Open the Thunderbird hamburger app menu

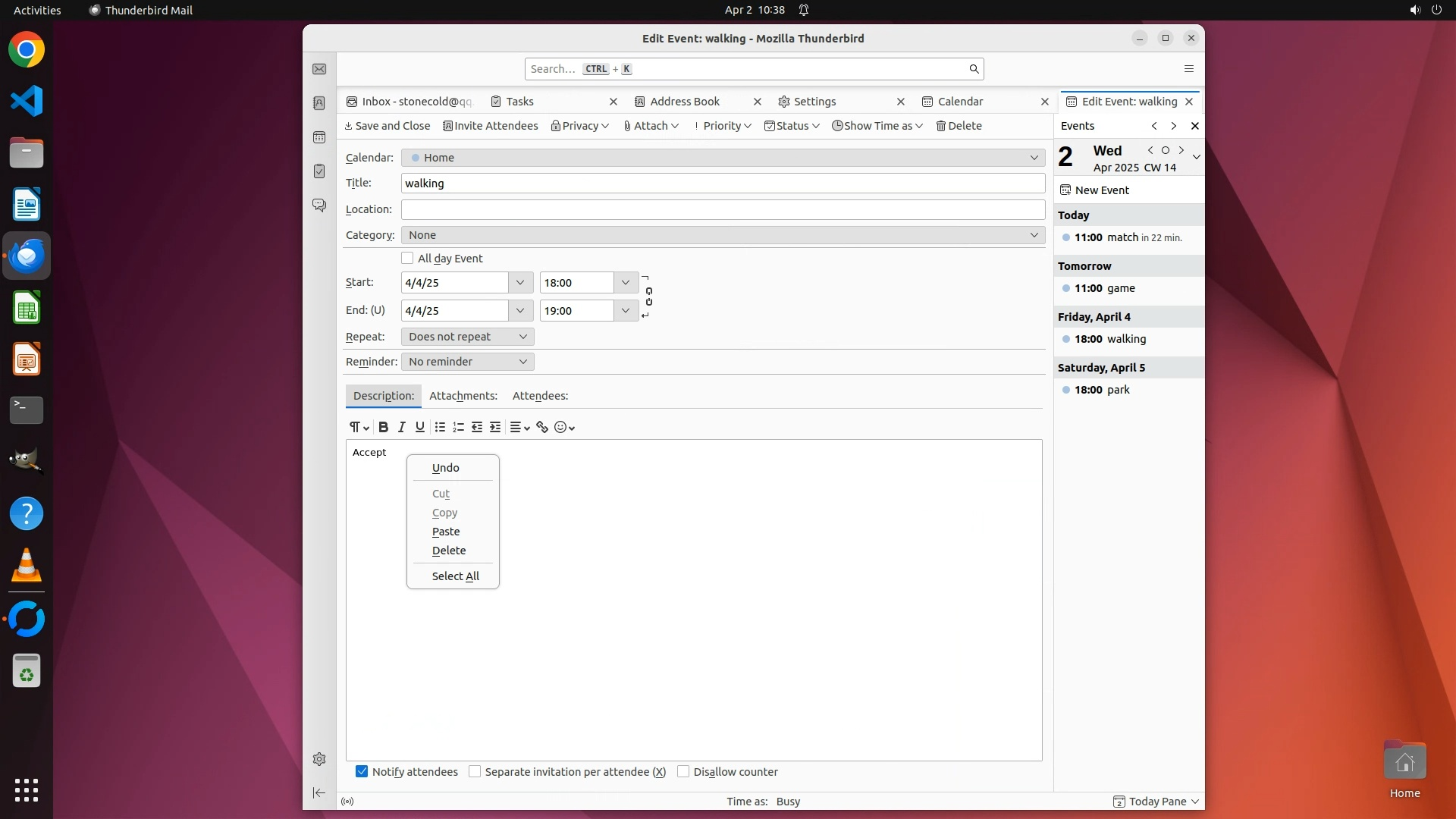point(1188,69)
